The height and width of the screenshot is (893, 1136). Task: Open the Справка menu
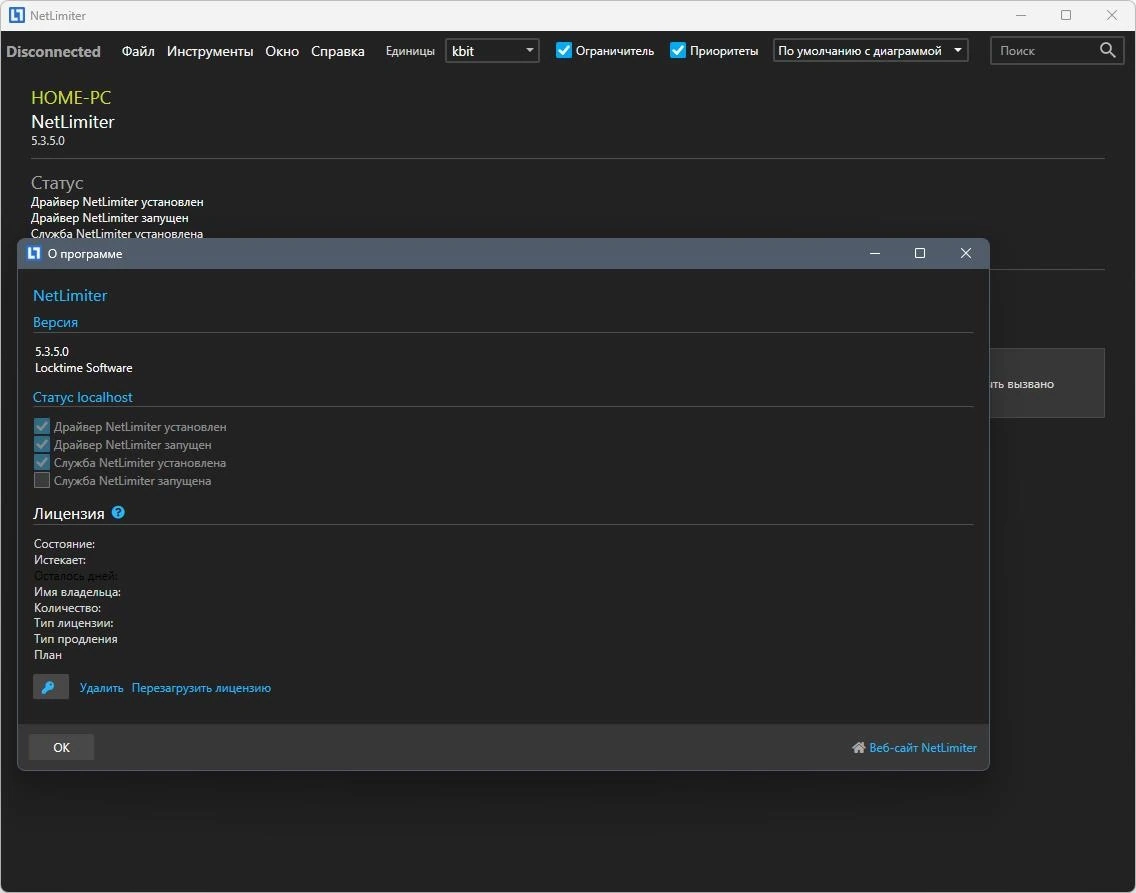pyautogui.click(x=338, y=51)
